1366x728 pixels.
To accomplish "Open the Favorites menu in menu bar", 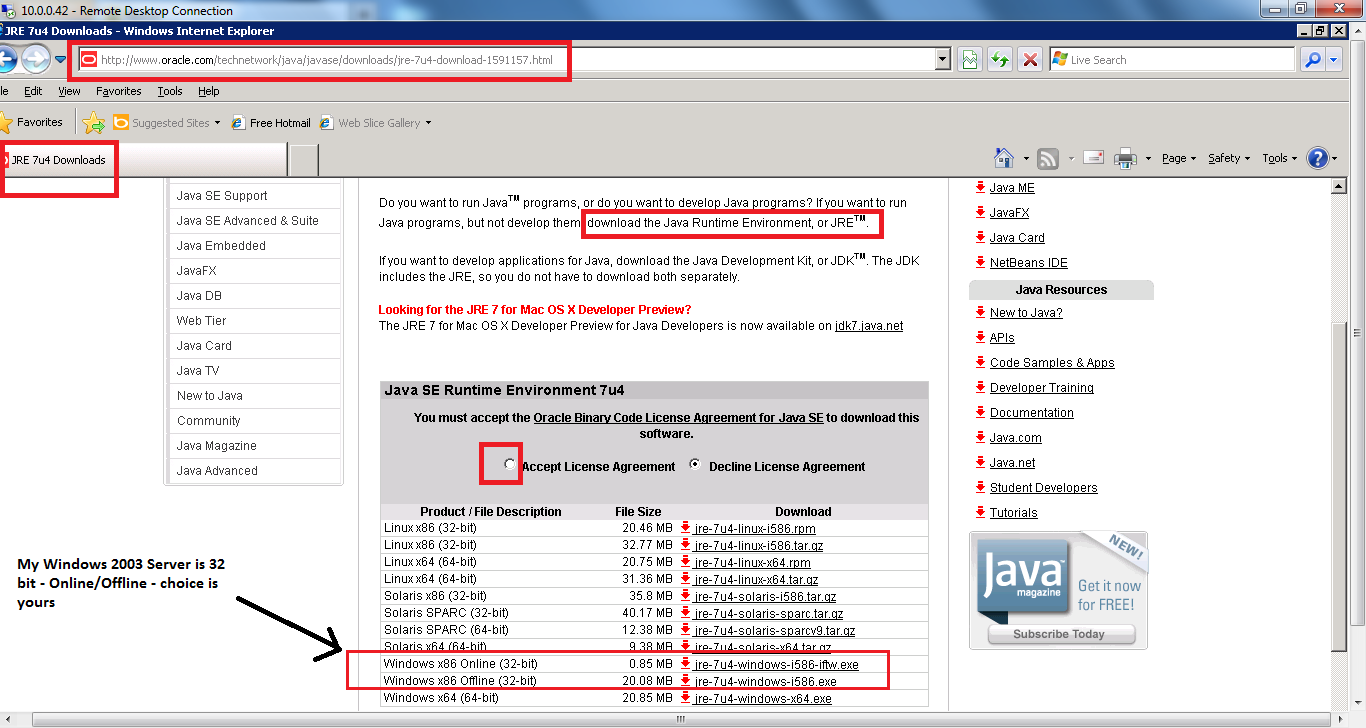I will (x=119, y=91).
